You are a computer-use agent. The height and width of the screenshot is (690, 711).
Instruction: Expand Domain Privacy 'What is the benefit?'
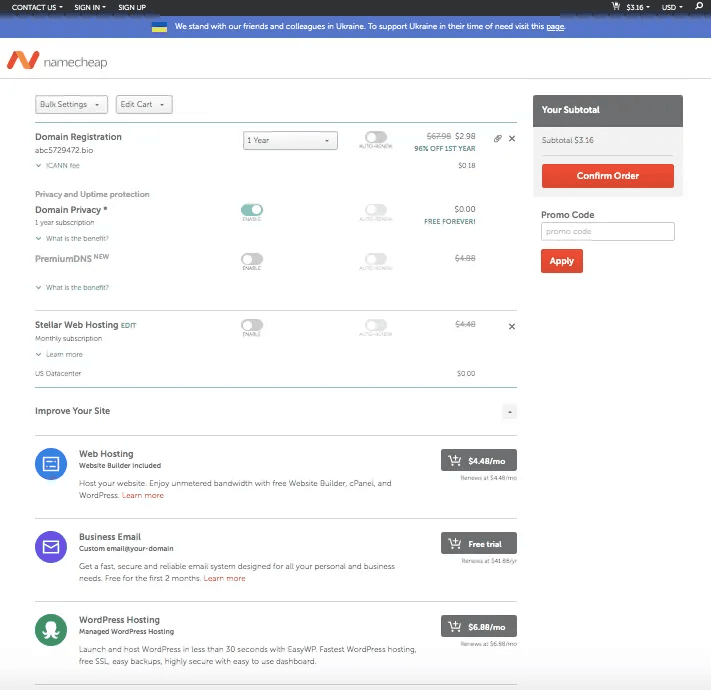(72, 238)
